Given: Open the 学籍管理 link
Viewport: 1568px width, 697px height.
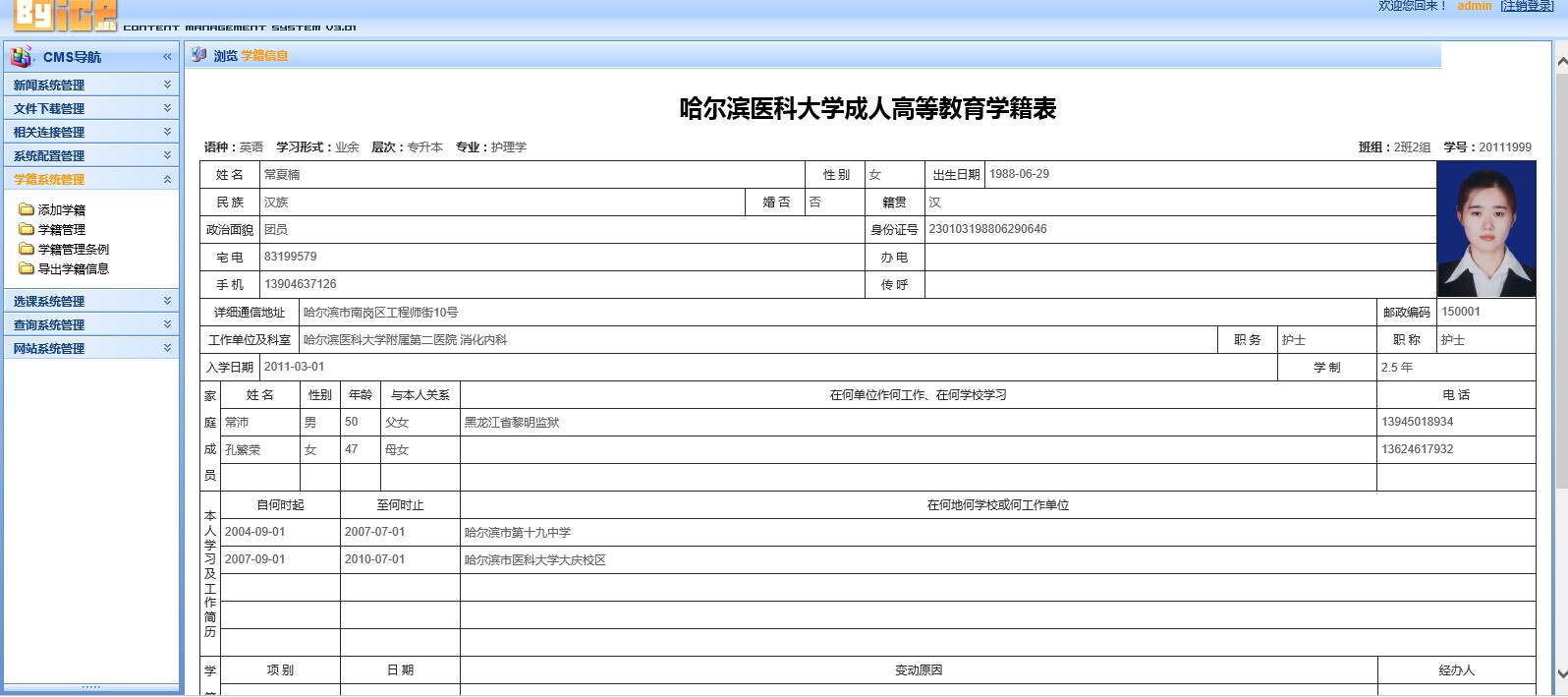Looking at the screenshot, I should click(62, 230).
